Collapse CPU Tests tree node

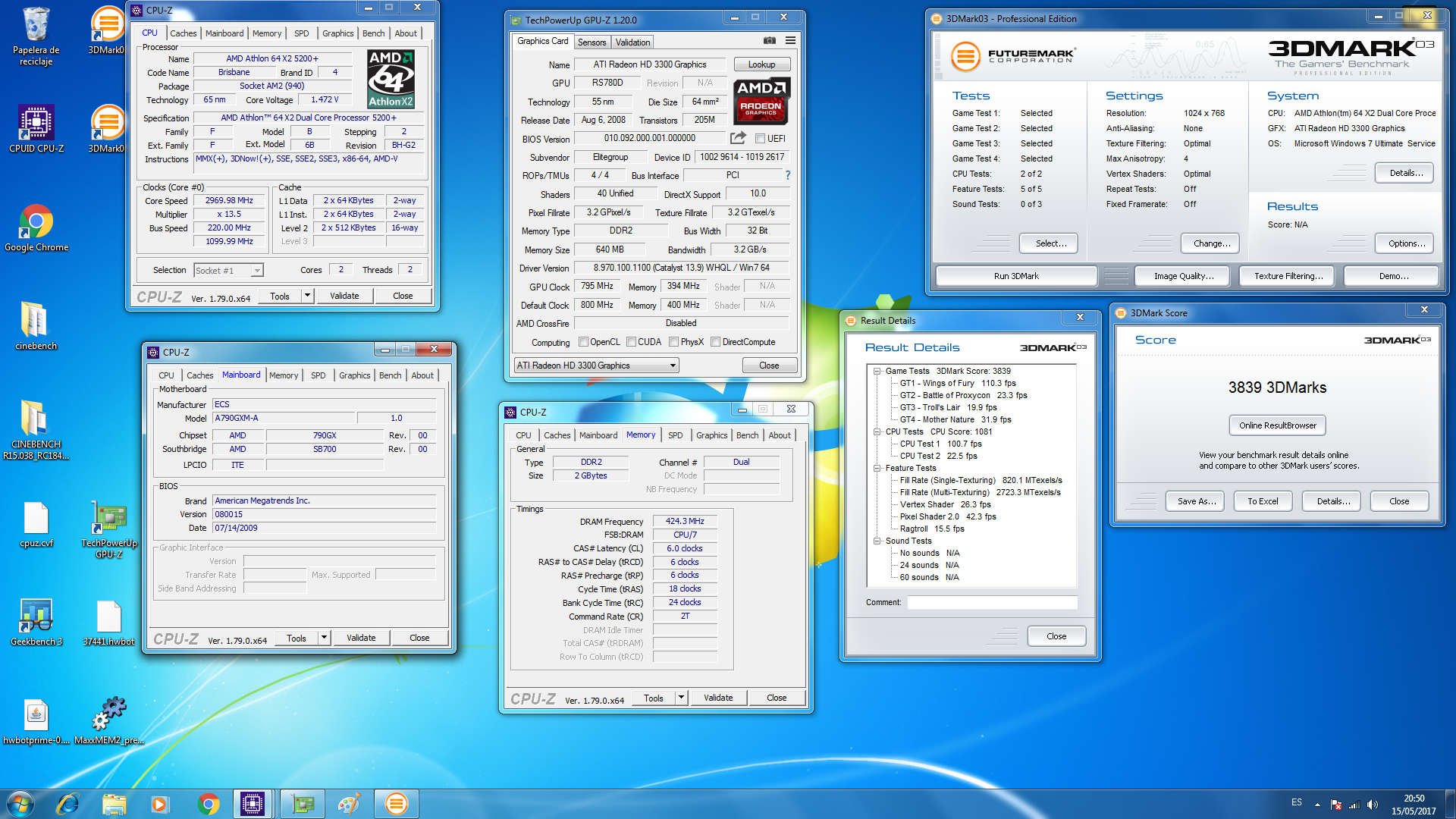877,431
